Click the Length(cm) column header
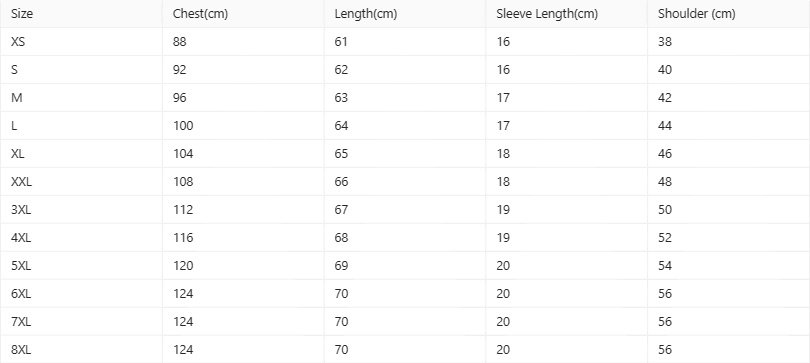810x363 pixels. [366, 14]
